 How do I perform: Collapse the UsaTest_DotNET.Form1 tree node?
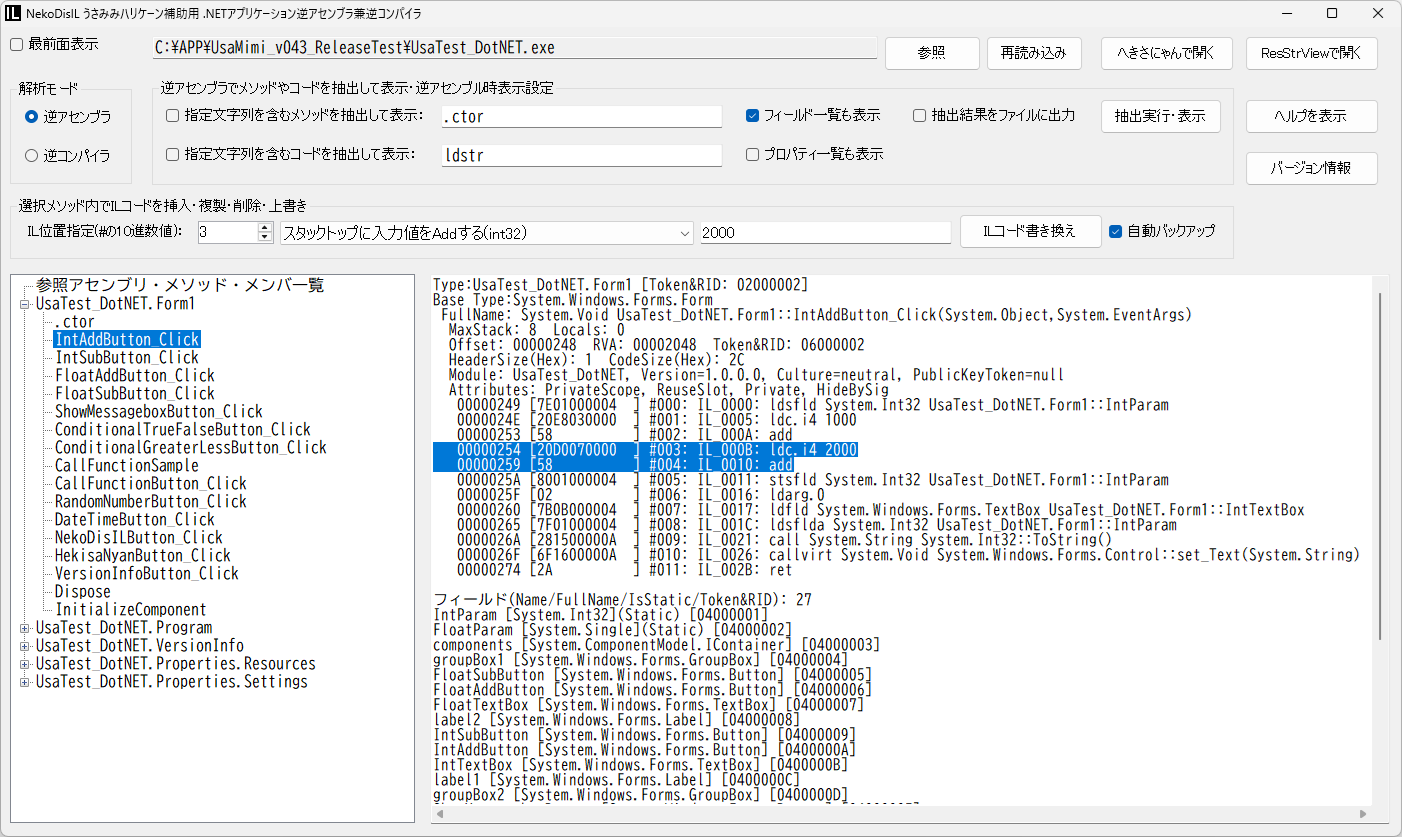tap(25, 304)
